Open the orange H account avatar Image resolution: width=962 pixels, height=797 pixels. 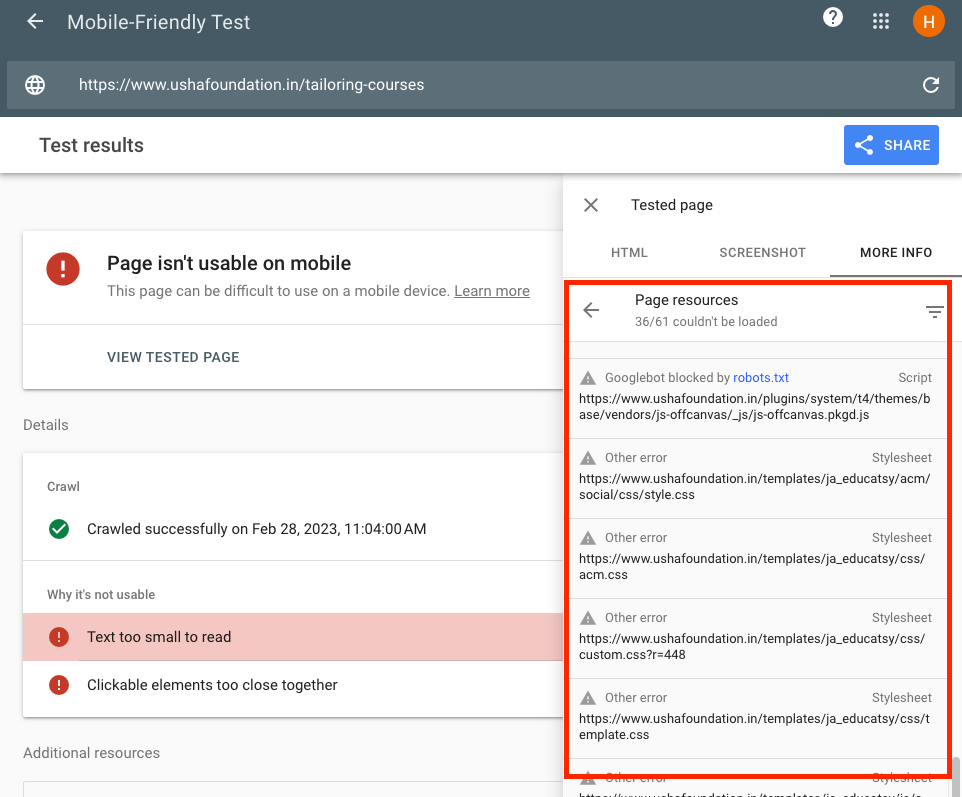click(x=928, y=22)
